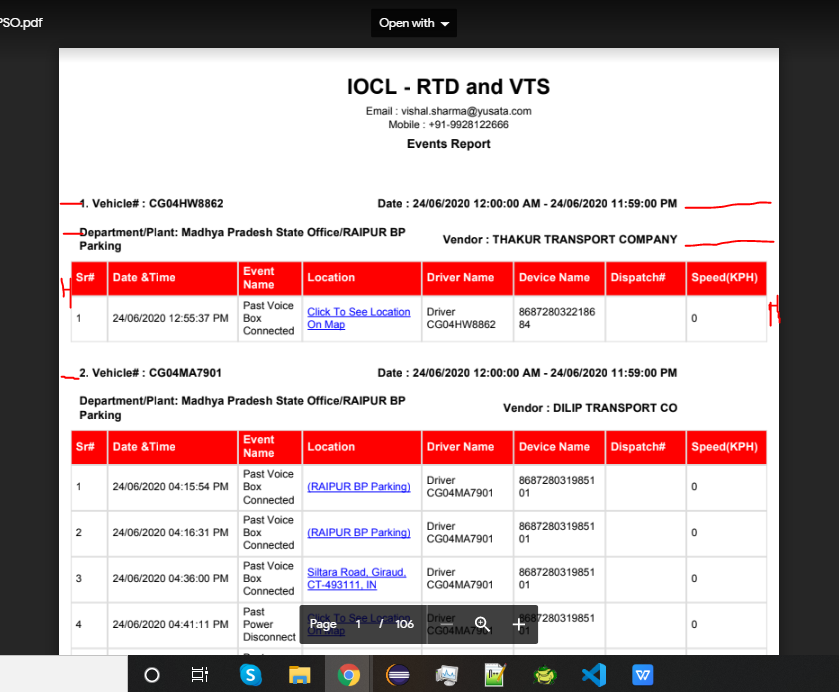839x692 pixels.
Task: Click Vendor DILIP TRANSPORT CO text
Action: (x=590, y=408)
